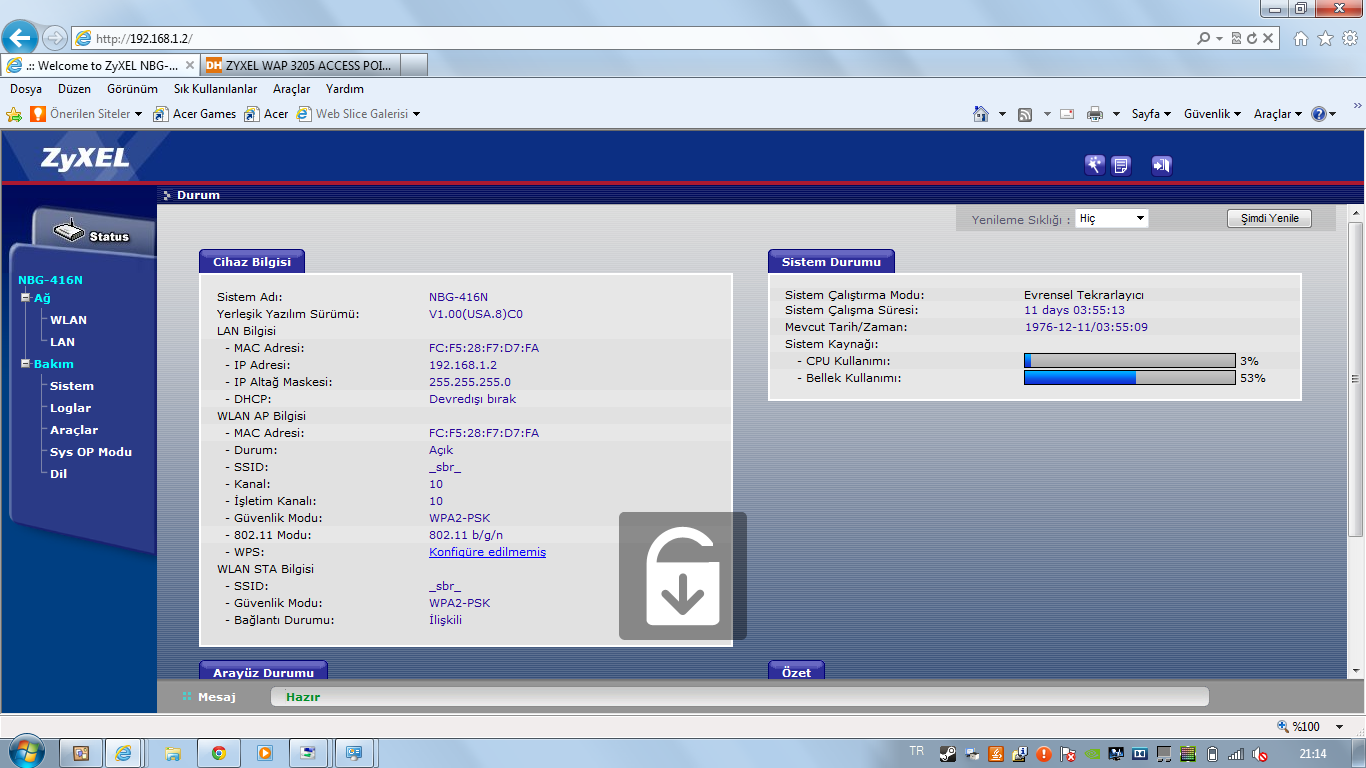This screenshot has height=768, width=1366.
Task: Open the Sık Kullanılanlar menu
Action: pyautogui.click(x=215, y=89)
